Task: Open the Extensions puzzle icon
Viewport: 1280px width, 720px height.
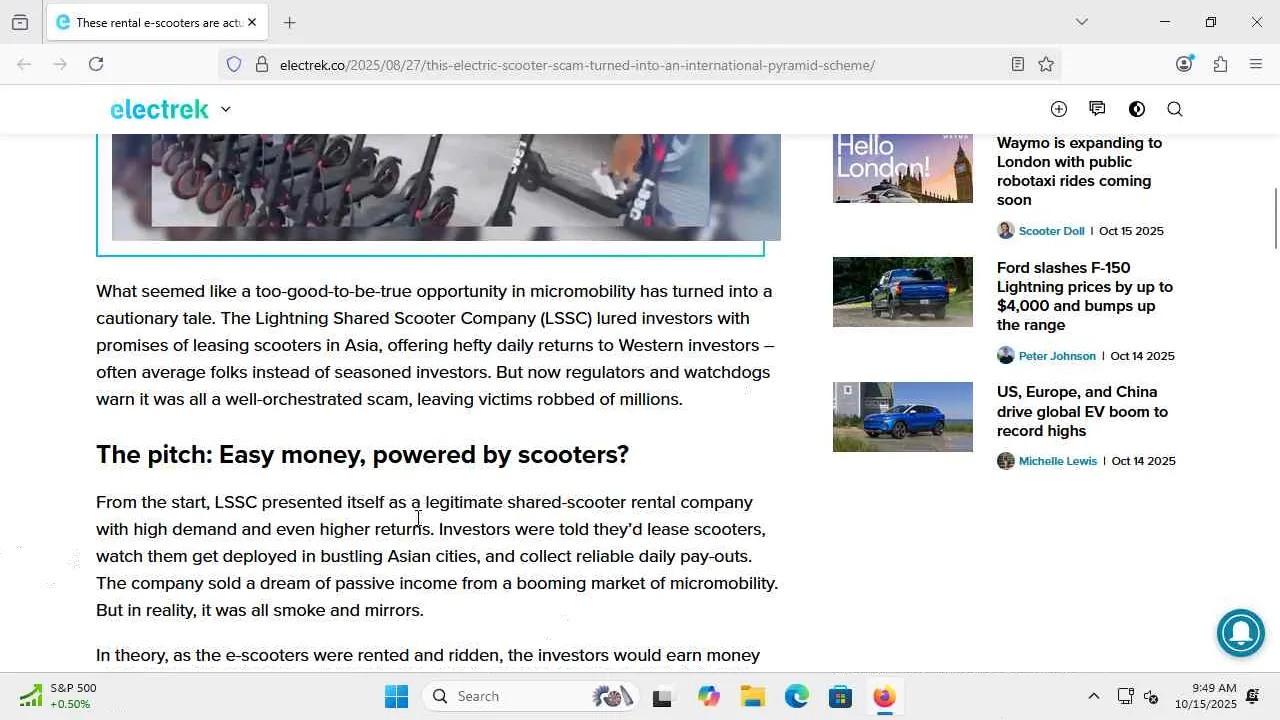Action: pos(1220,64)
